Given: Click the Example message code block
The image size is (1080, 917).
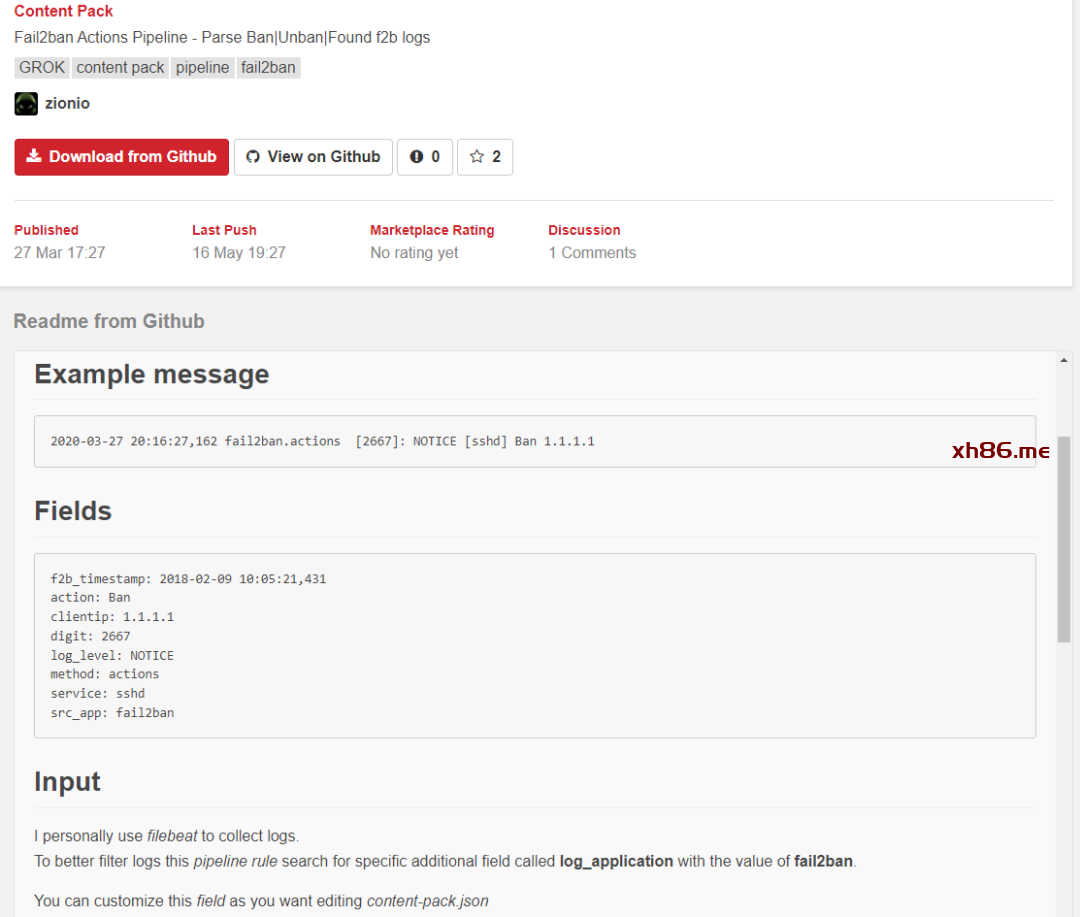Looking at the screenshot, I should tap(534, 441).
